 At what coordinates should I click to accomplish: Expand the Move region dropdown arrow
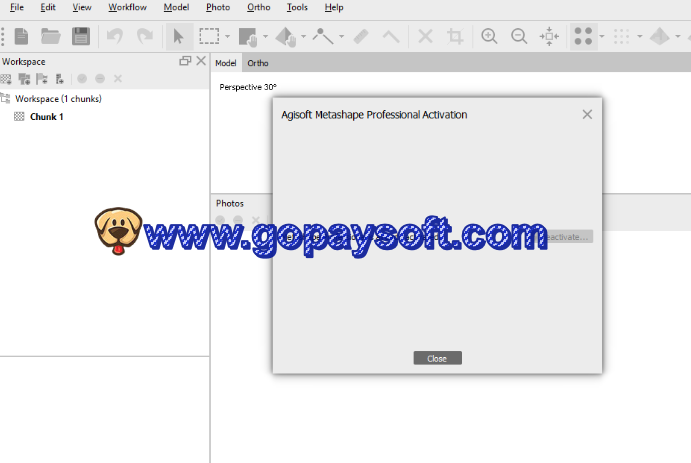(265, 37)
